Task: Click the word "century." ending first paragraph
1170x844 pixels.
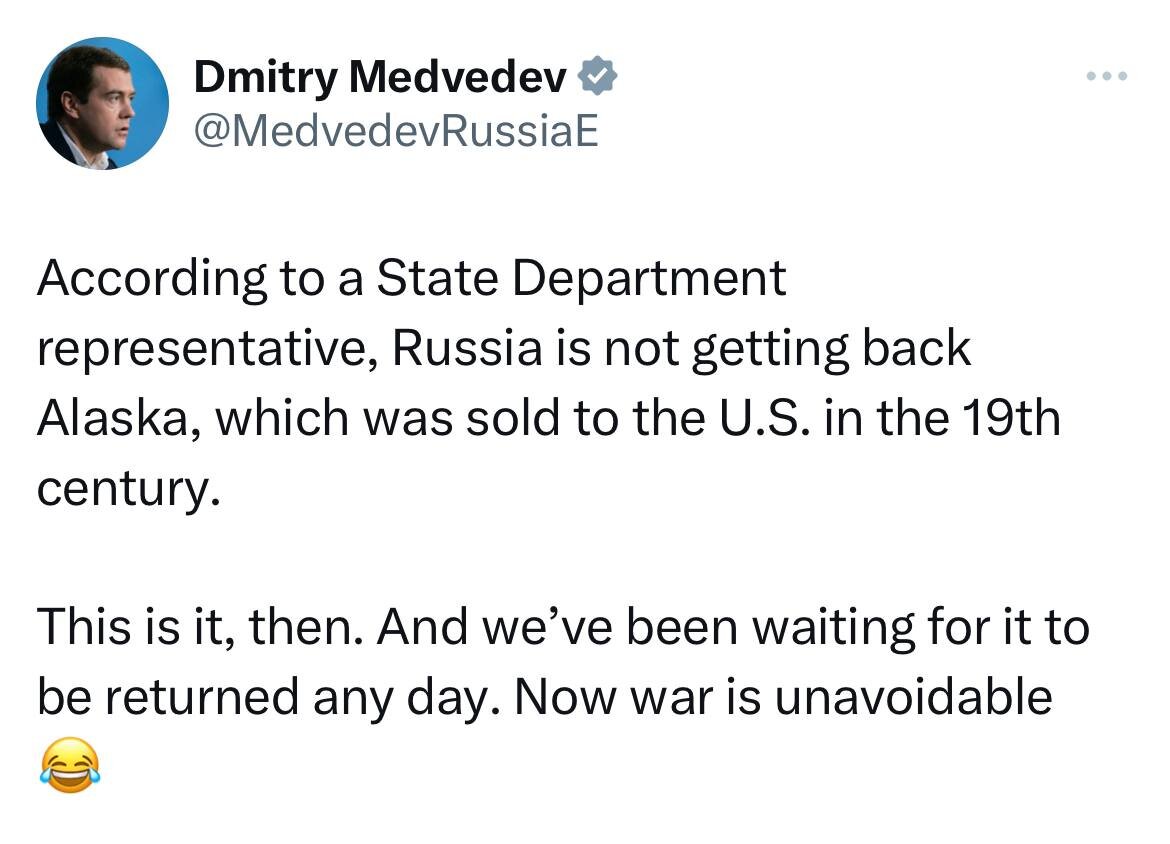Action: pyautogui.click(x=129, y=490)
